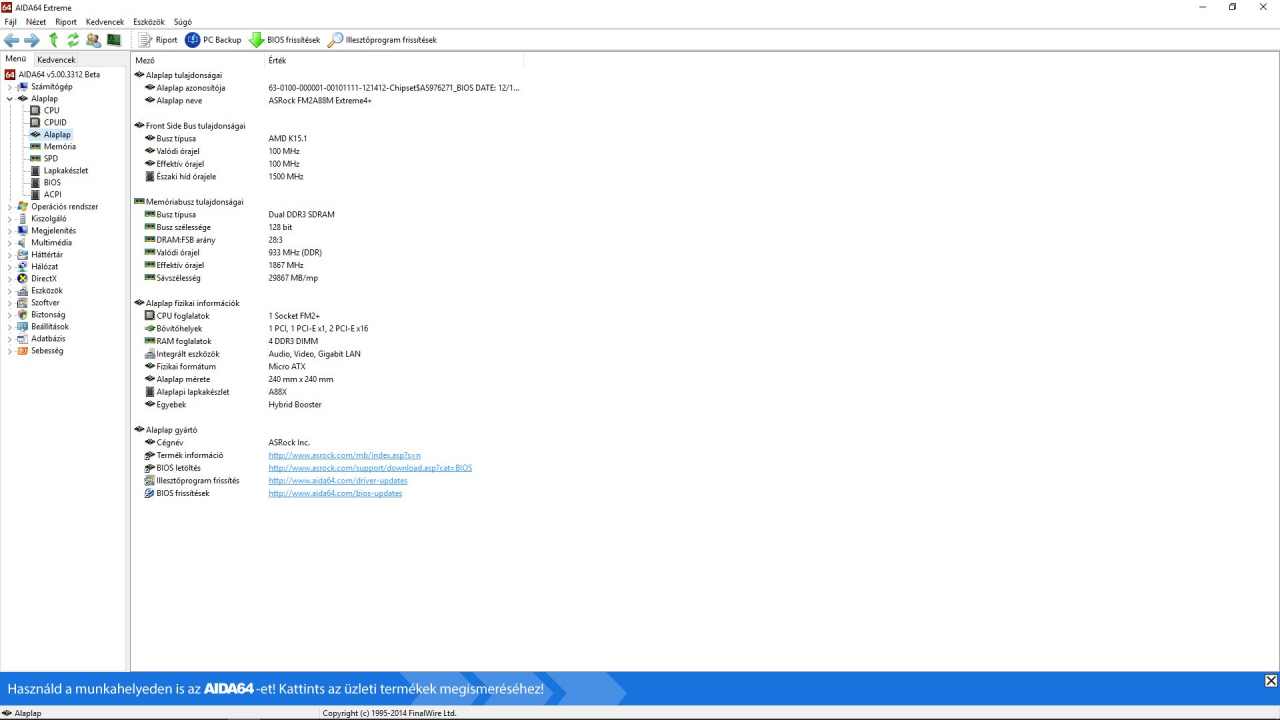Click the DRAM:FSB arány row
This screenshot has width=1280, height=720.
[x=328, y=240]
